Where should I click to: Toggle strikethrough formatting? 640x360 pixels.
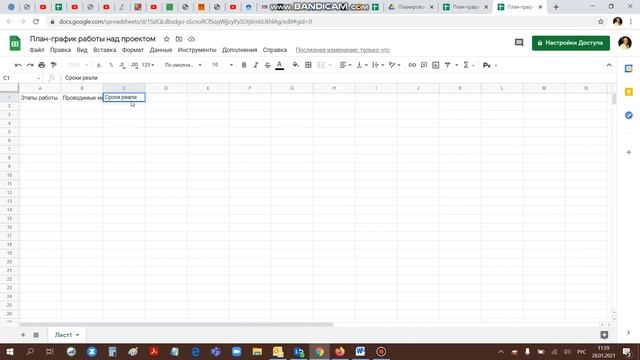[268, 65]
